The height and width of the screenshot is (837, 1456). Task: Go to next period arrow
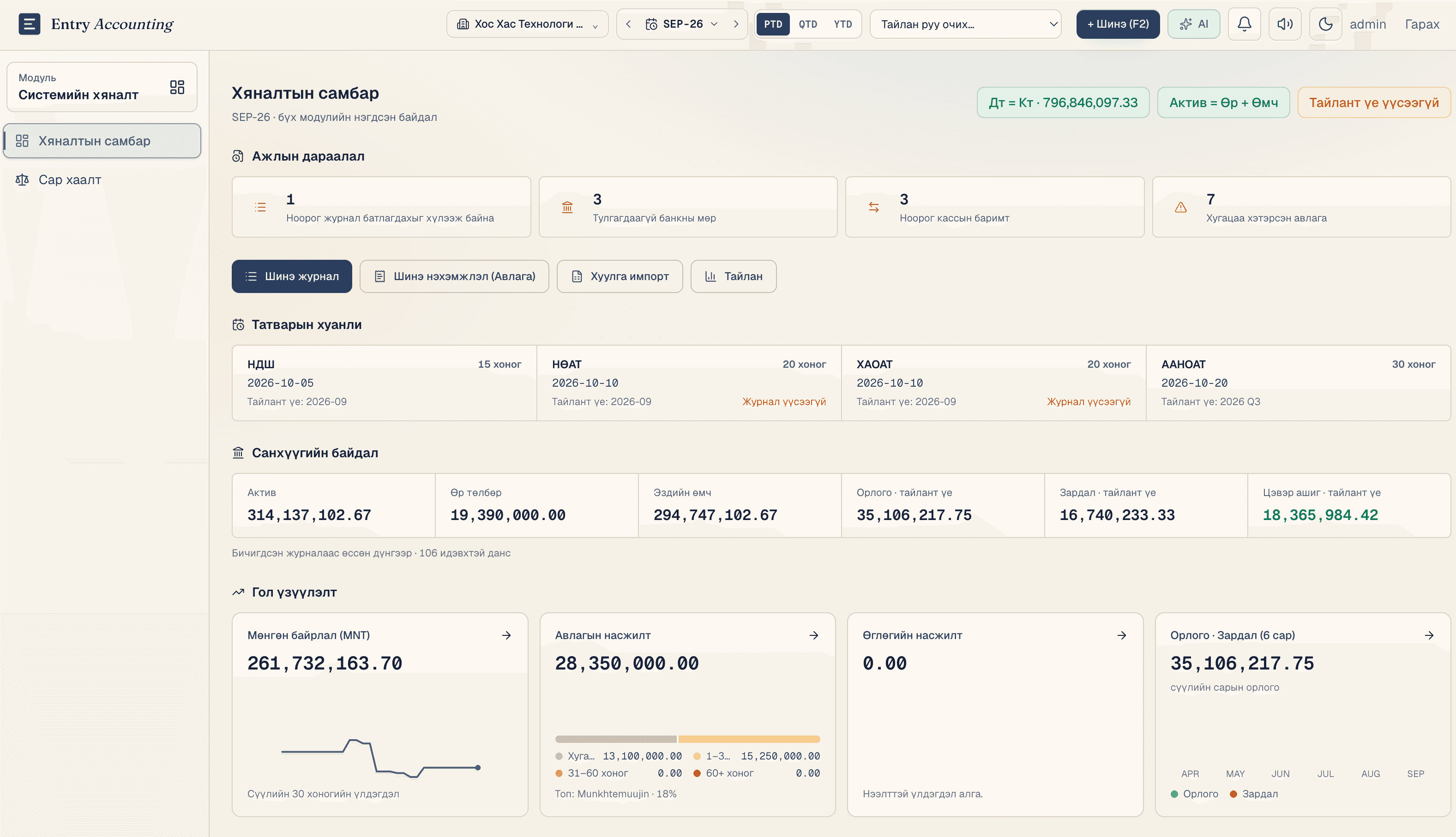[x=735, y=24]
